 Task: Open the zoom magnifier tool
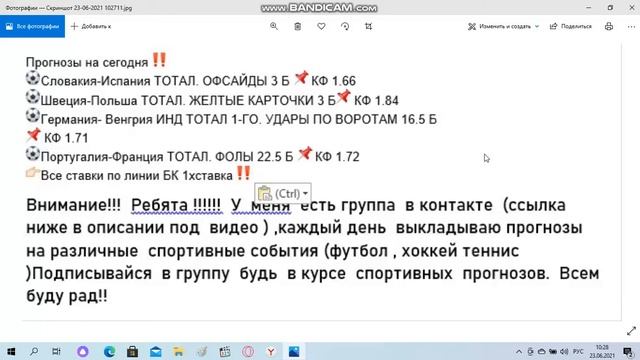tap(274, 26)
